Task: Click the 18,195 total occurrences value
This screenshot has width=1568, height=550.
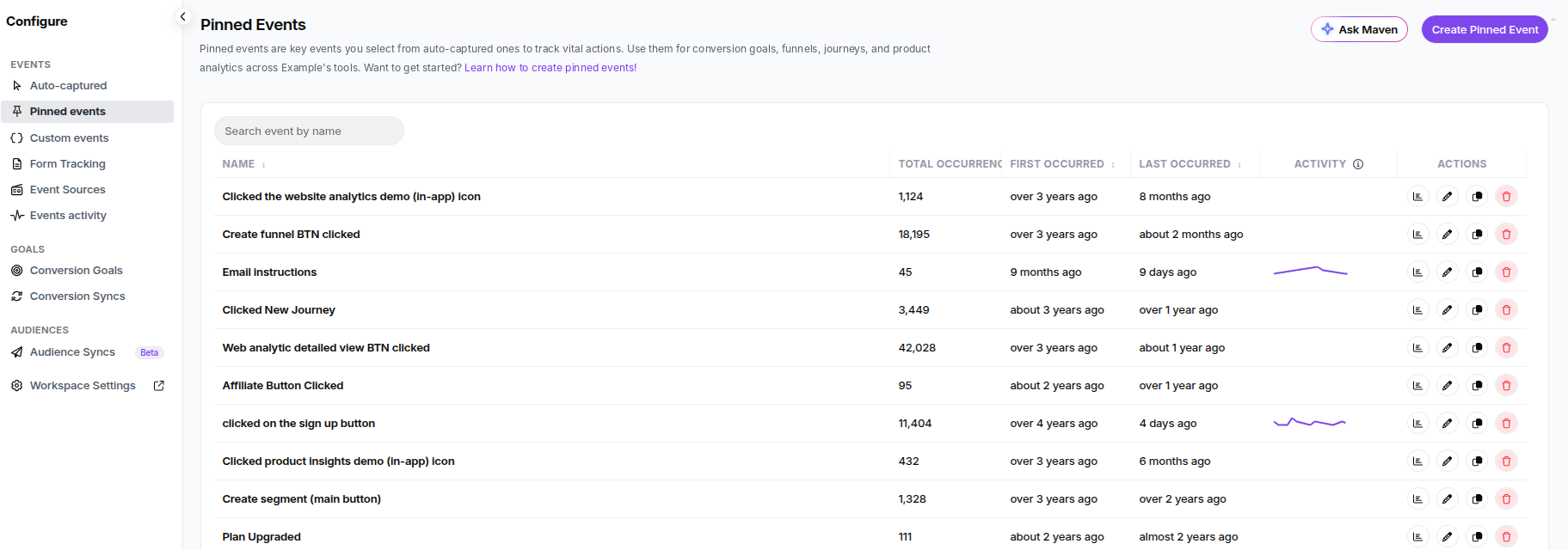Action: click(913, 235)
